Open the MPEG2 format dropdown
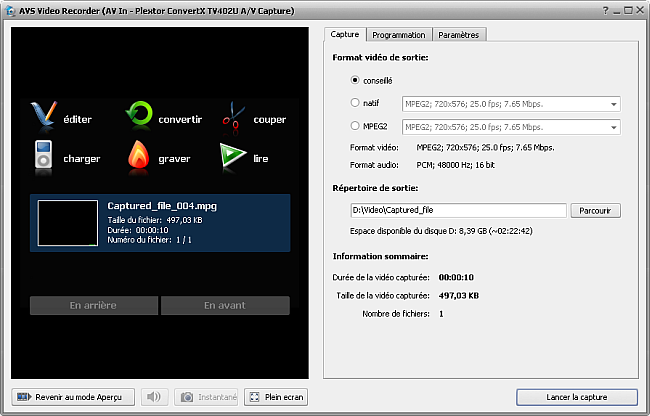The width and height of the screenshot is (650, 416). click(511, 127)
